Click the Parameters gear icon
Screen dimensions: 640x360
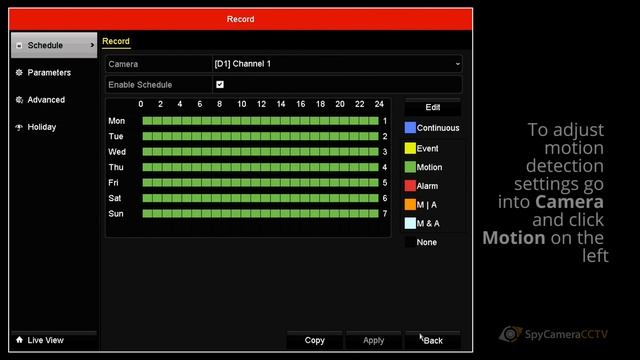point(19,73)
